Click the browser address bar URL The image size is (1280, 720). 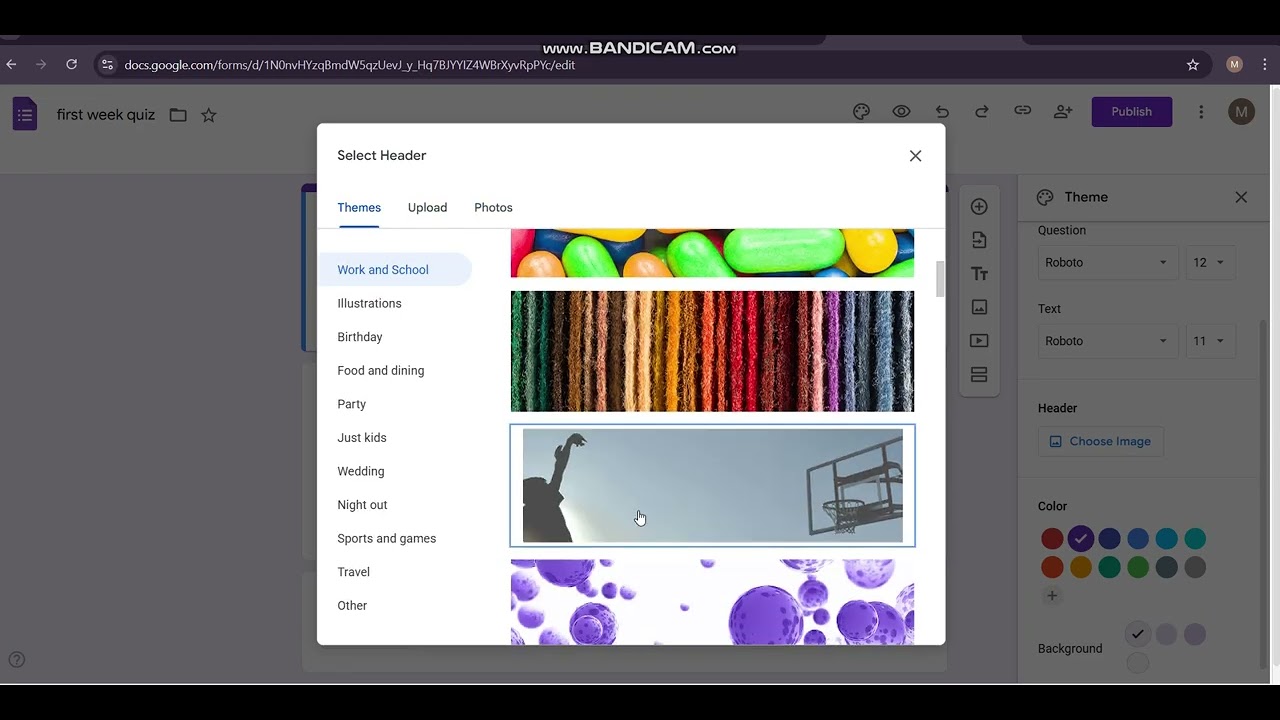[350, 65]
